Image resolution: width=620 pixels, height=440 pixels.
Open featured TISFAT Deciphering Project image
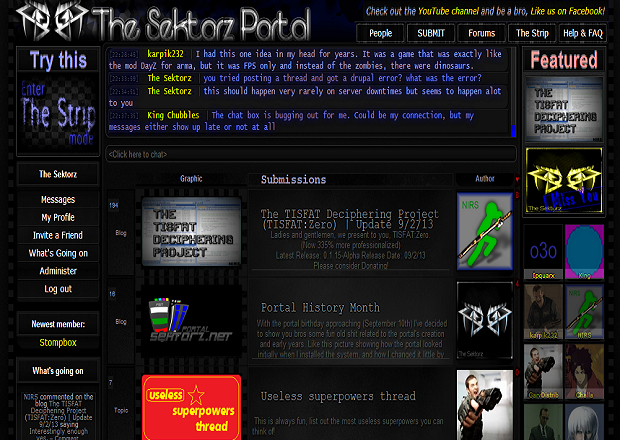pos(564,110)
